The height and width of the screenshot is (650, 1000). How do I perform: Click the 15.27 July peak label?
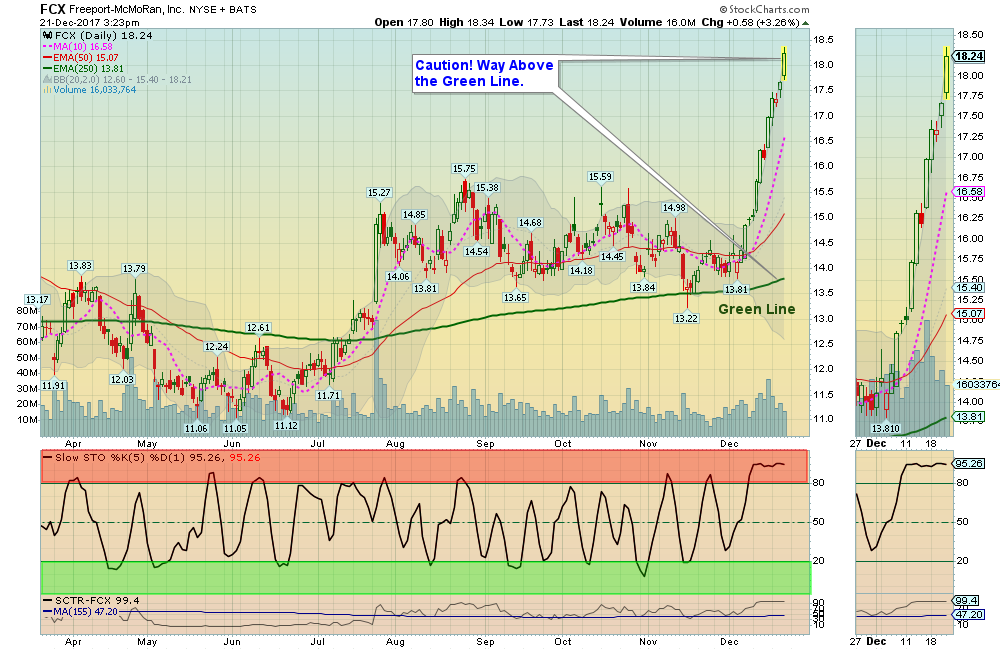tap(379, 193)
